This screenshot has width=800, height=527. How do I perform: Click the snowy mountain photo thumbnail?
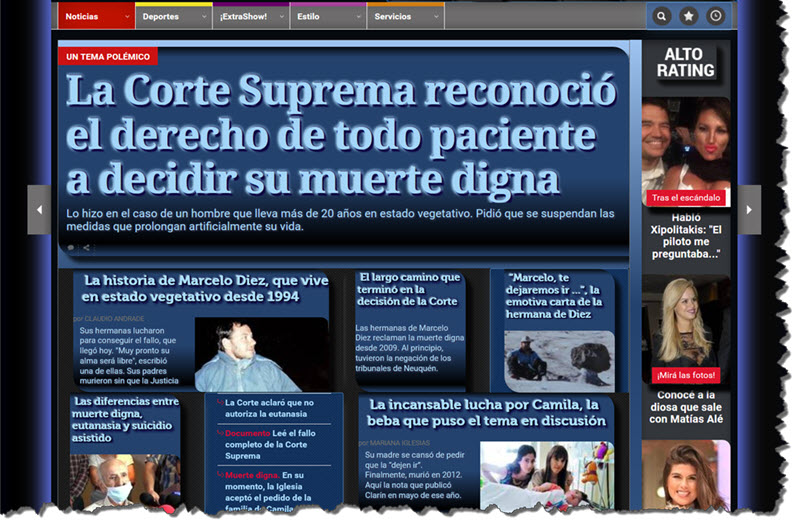559,361
